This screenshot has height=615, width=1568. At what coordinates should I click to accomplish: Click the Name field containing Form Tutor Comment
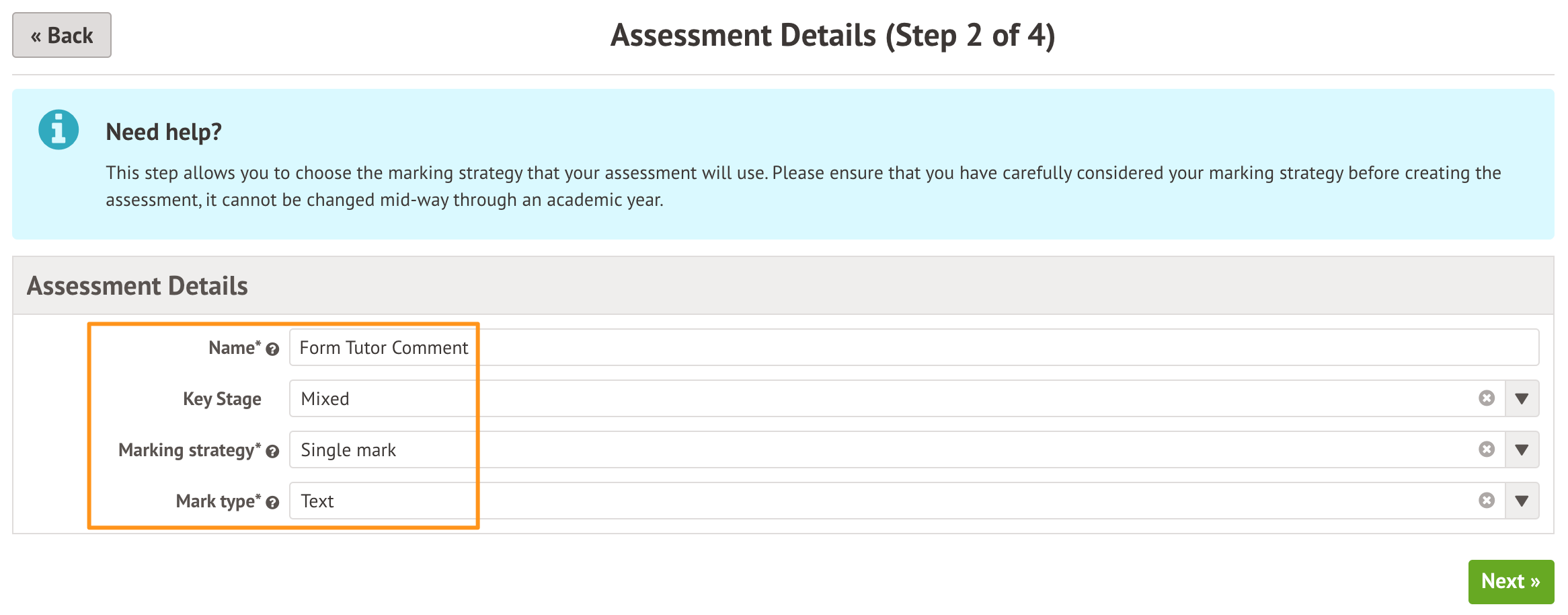click(x=874, y=347)
